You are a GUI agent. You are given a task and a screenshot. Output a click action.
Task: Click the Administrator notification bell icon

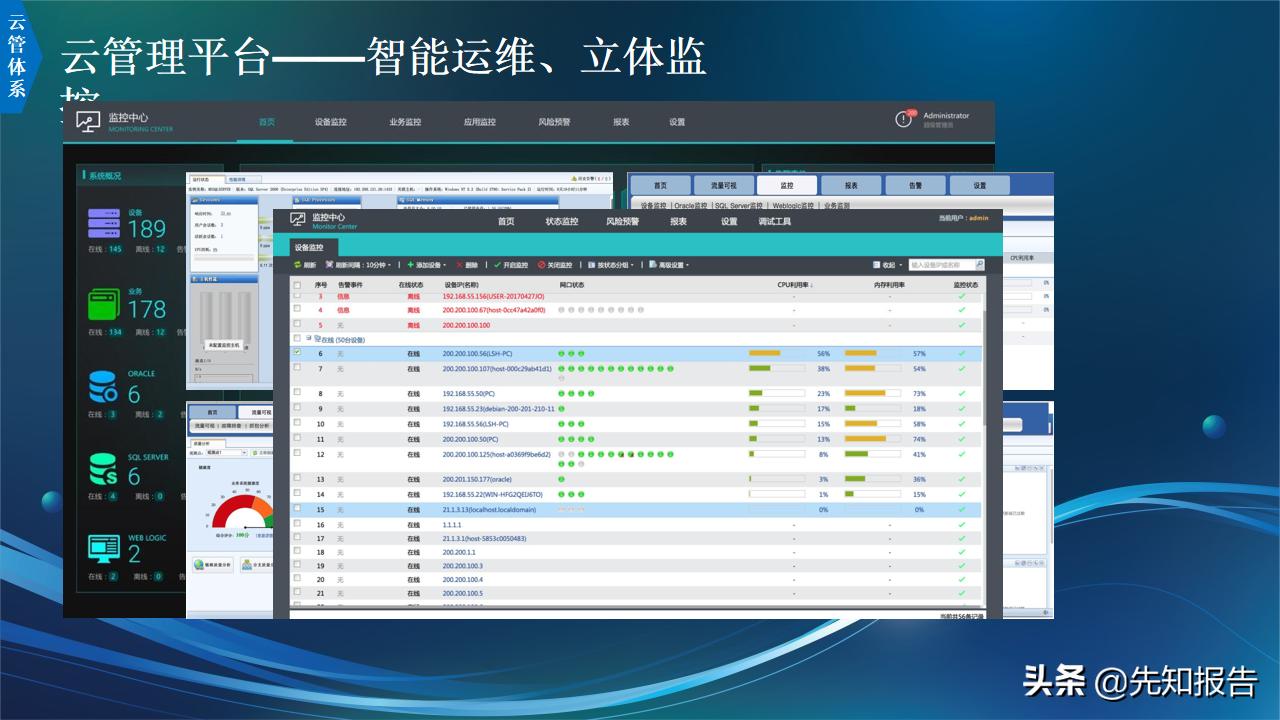click(x=901, y=118)
